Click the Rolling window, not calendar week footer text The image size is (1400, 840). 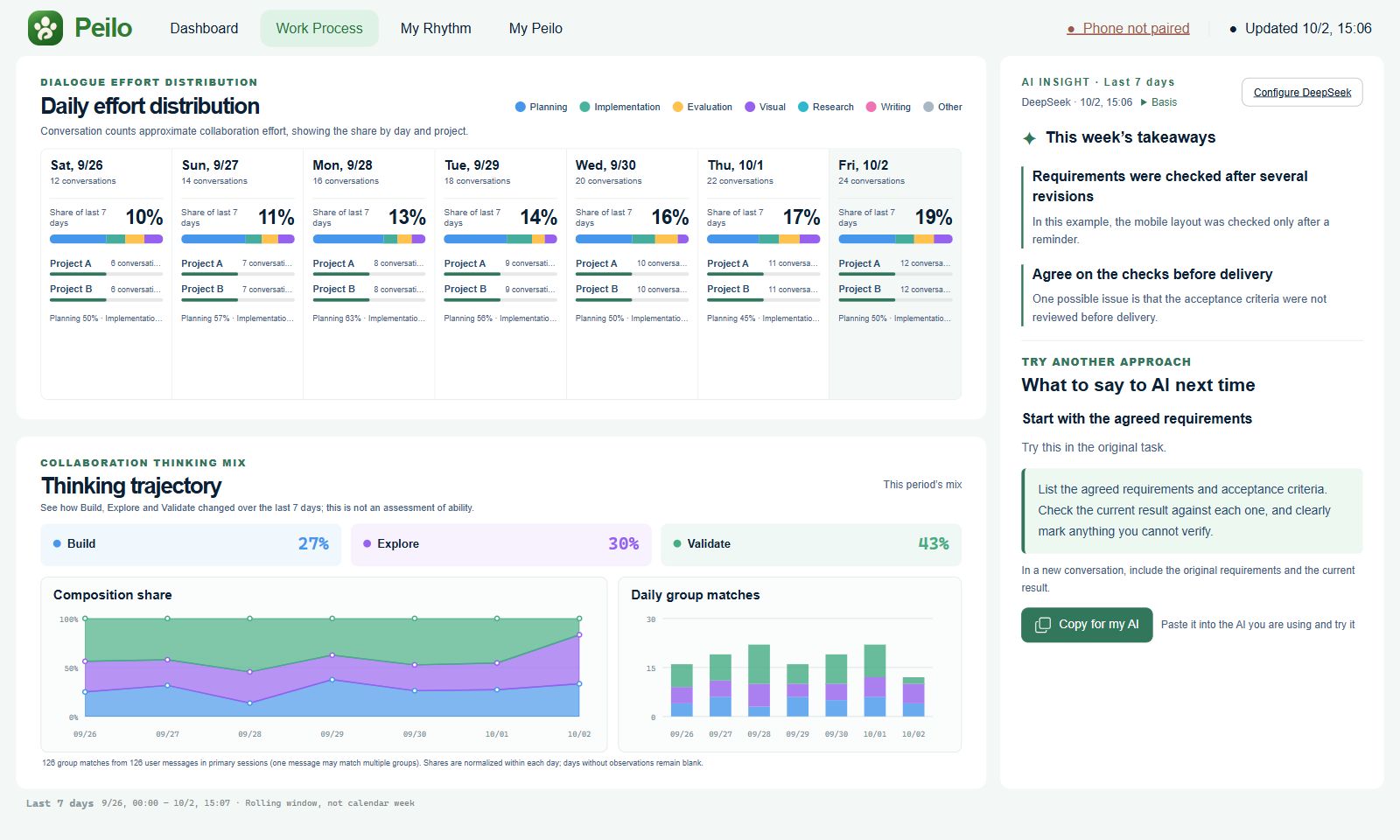click(x=330, y=803)
